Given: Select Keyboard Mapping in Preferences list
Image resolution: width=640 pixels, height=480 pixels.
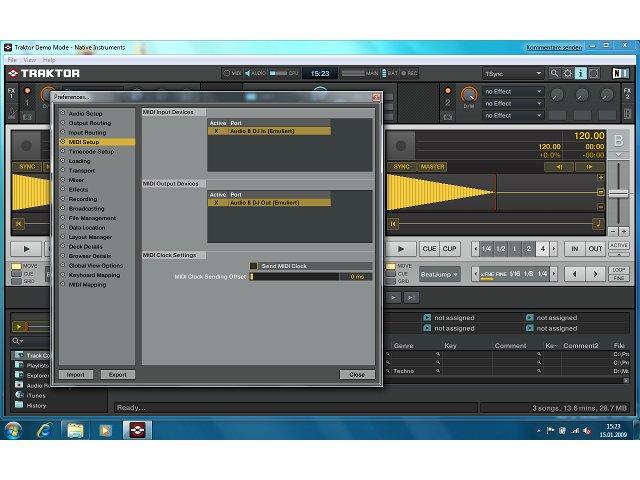Looking at the screenshot, I should point(94,275).
